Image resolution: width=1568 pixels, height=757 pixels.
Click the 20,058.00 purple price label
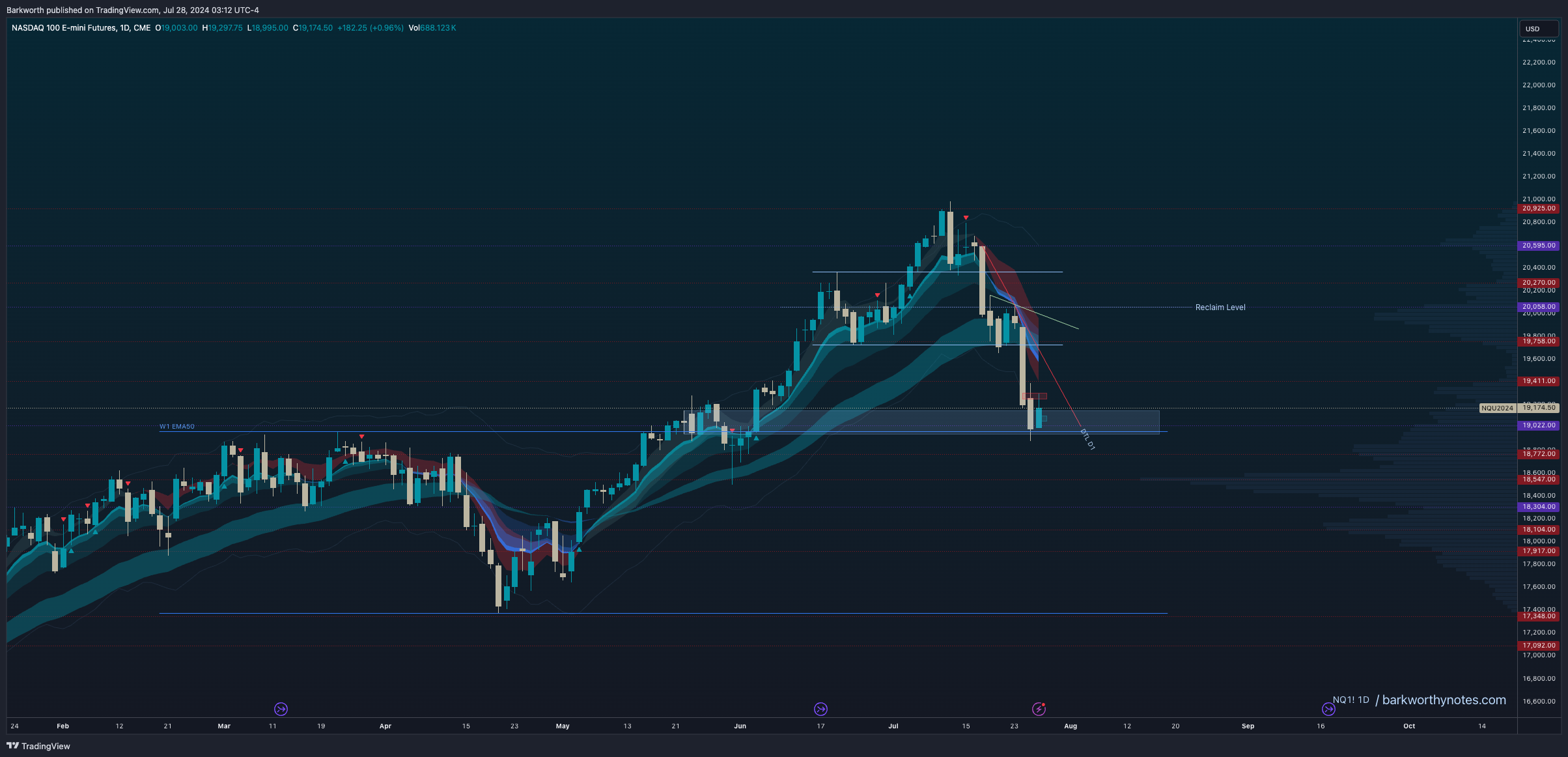pos(1539,307)
